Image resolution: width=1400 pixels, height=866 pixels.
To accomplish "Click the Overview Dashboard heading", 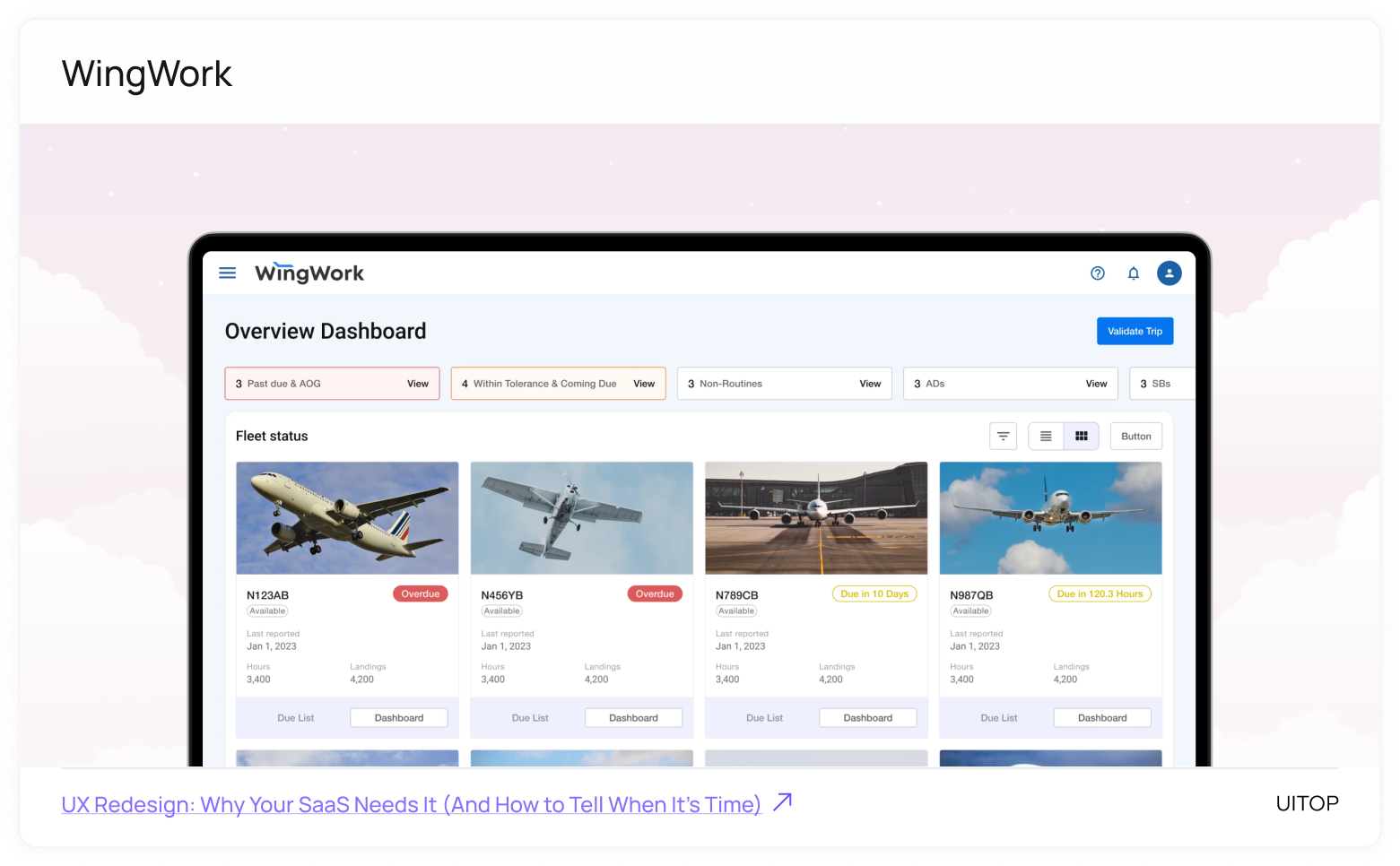I will [x=326, y=332].
